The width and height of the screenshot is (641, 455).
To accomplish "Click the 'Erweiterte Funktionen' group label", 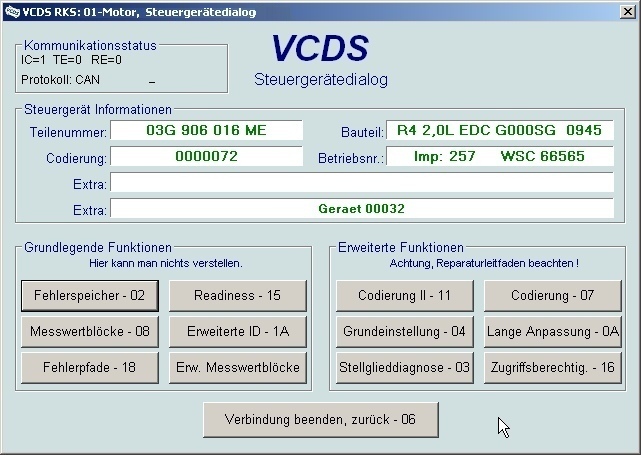I will point(401,247).
